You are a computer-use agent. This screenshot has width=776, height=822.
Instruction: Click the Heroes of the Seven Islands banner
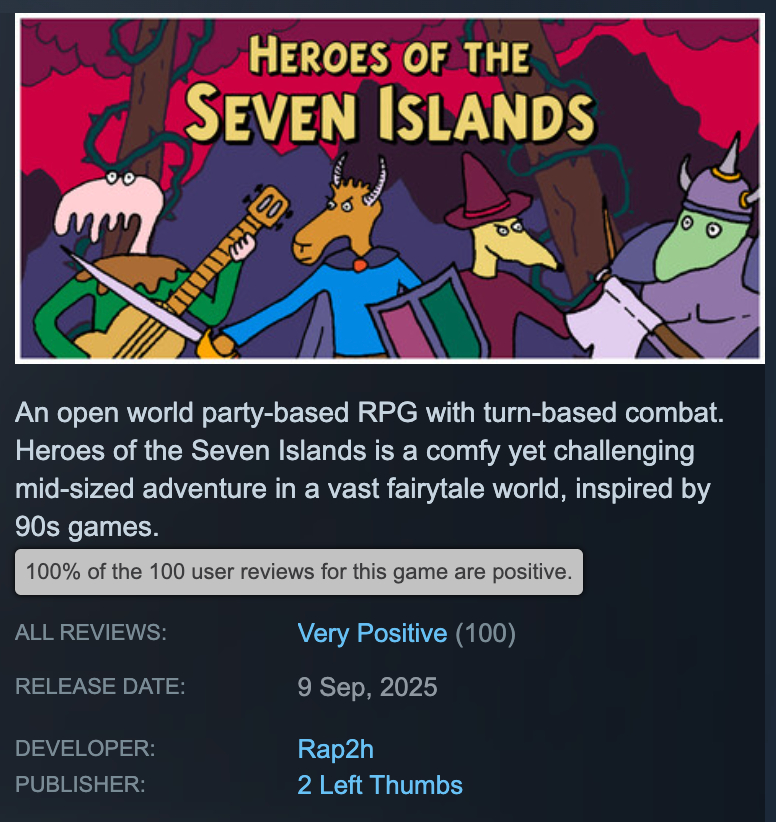point(390,188)
